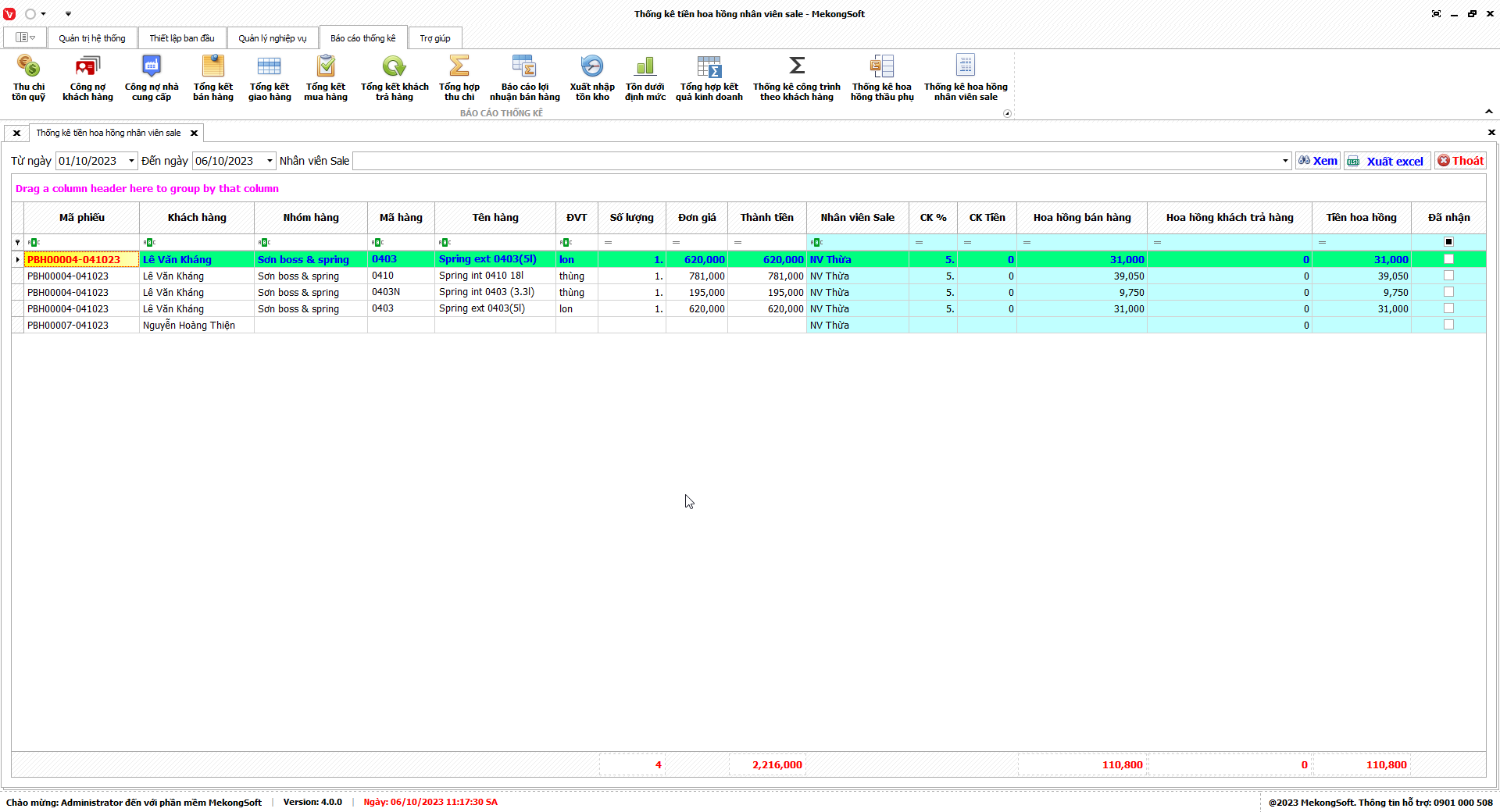Viewport: 1500px width, 812px height.
Task: Sort by Khách hàng column header
Action: 197,218
